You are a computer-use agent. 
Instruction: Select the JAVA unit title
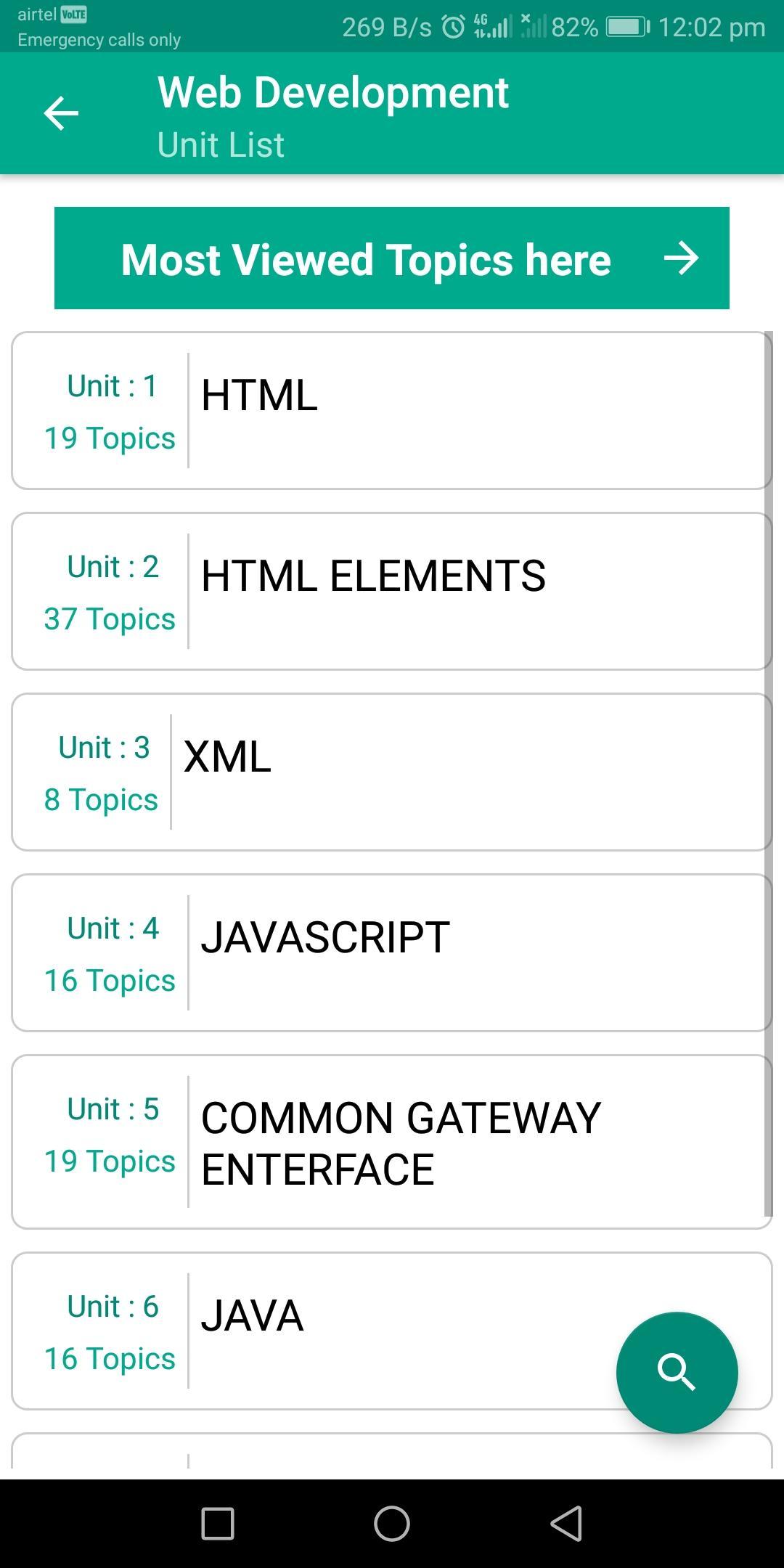click(252, 1315)
